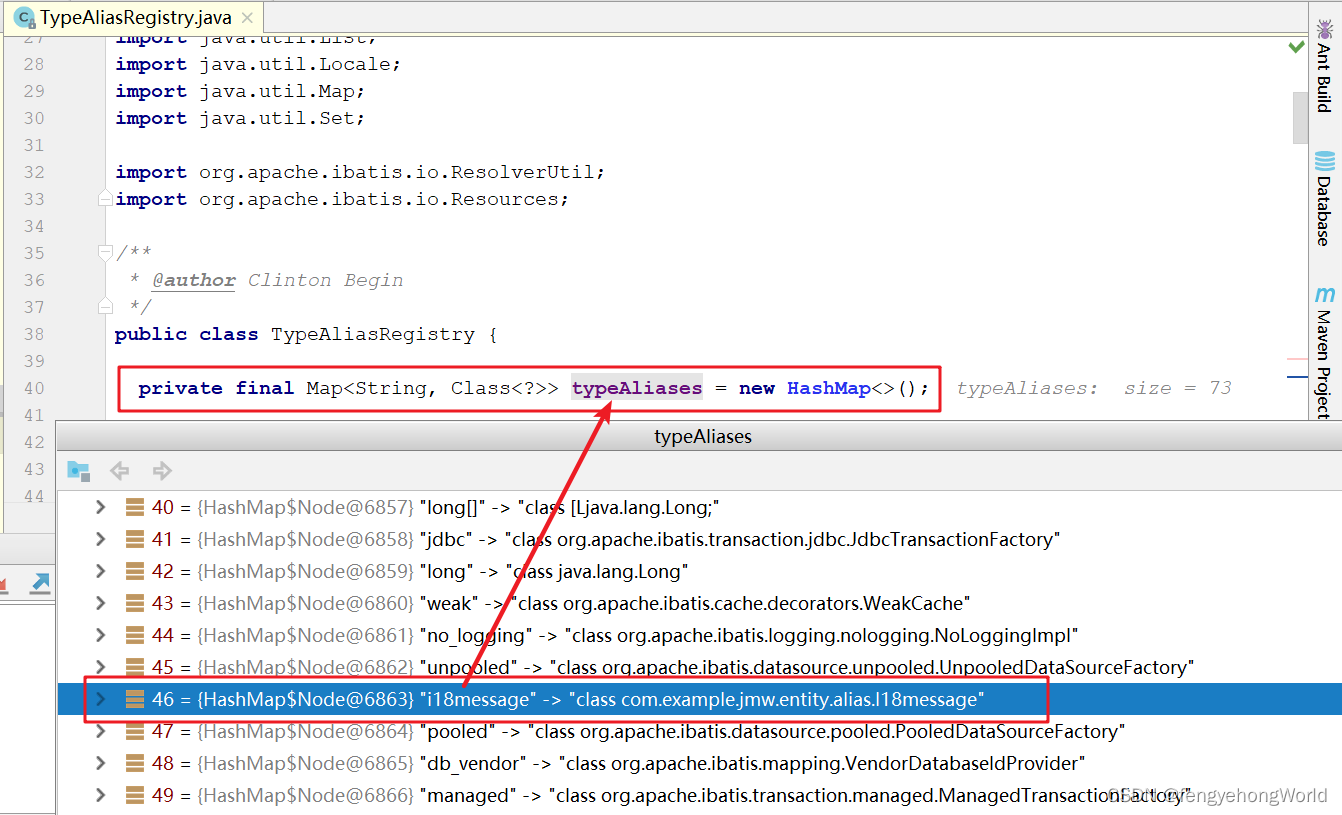Click the @author tag in the Javadoc
The image size is (1342, 815).
(194, 280)
